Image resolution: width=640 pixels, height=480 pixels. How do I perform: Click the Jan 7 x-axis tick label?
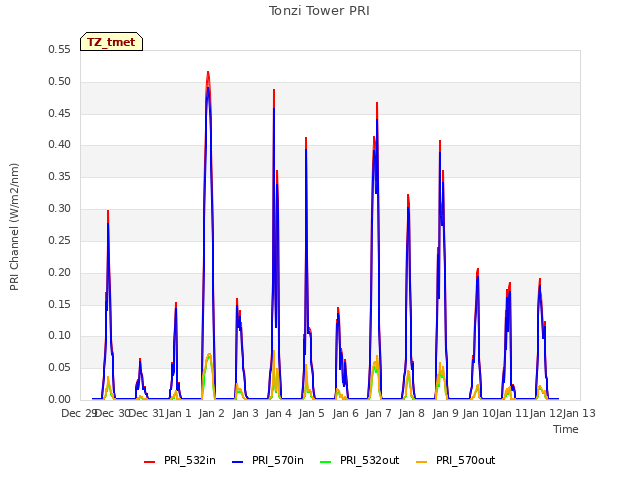(x=378, y=413)
